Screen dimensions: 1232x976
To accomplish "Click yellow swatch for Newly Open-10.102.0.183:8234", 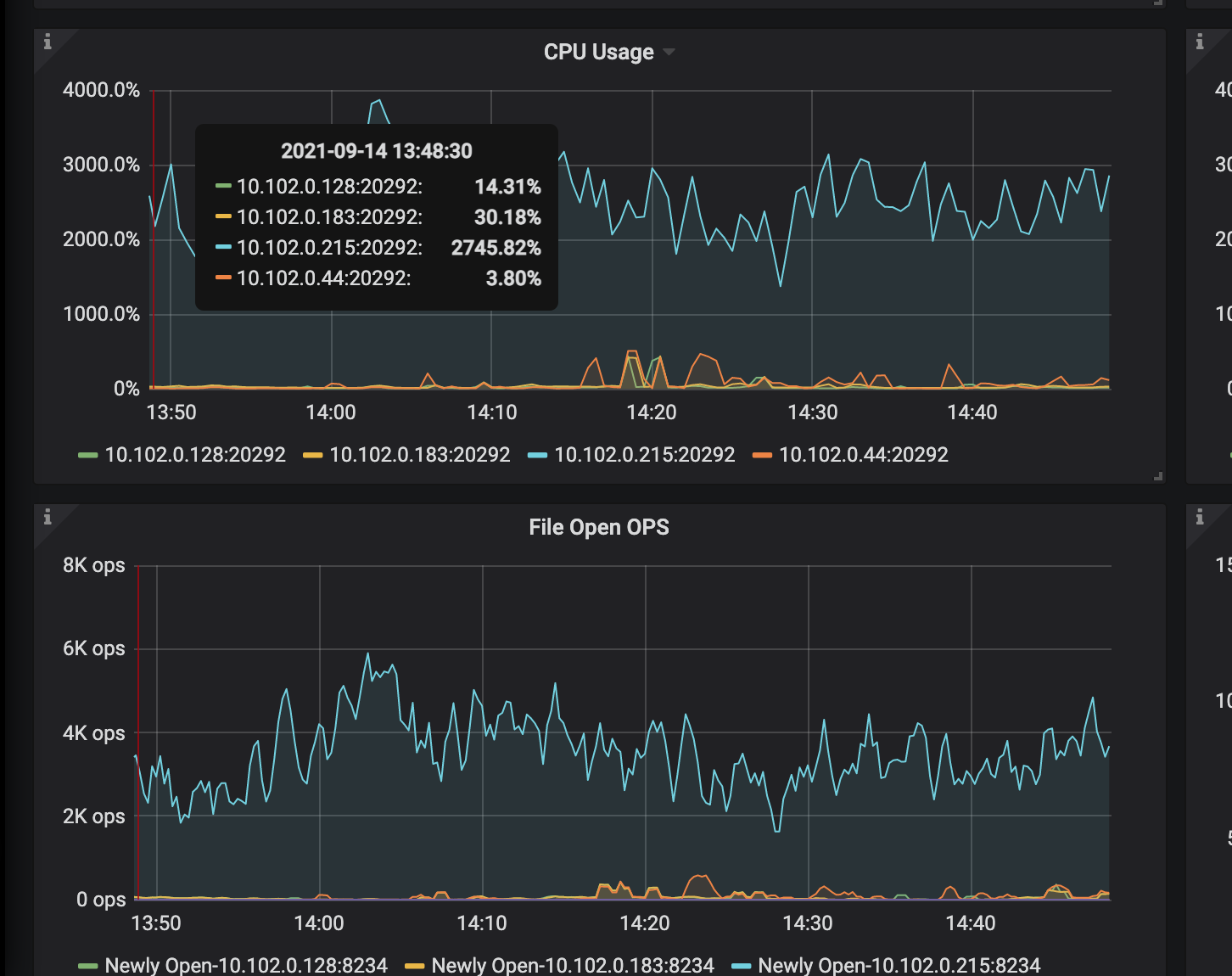I will click(414, 966).
